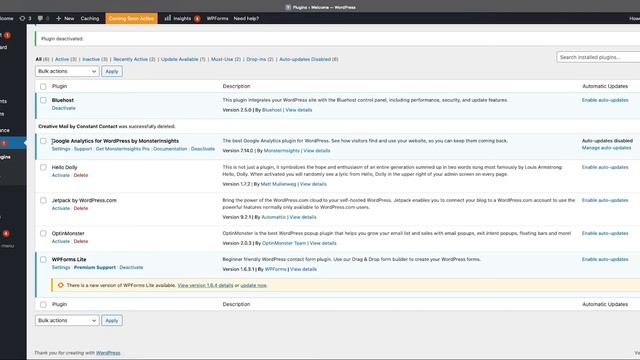Open the Insights admin bar menu
Image resolution: width=640 pixels, height=360 pixels.
click(182, 18)
